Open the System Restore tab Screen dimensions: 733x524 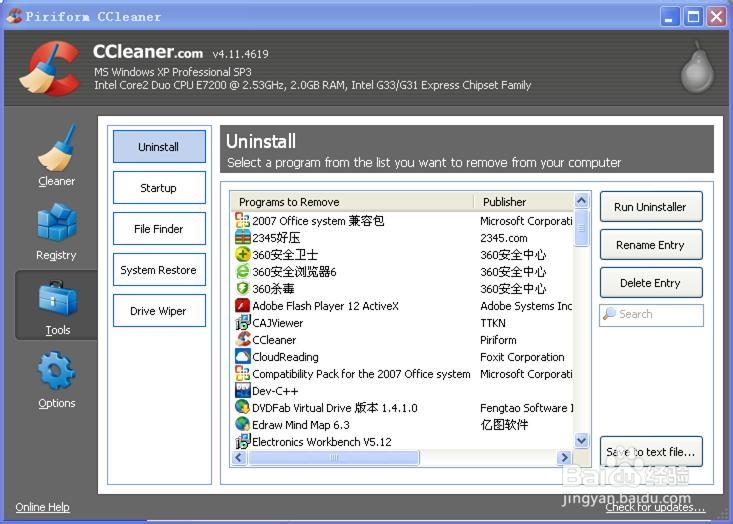pos(159,270)
